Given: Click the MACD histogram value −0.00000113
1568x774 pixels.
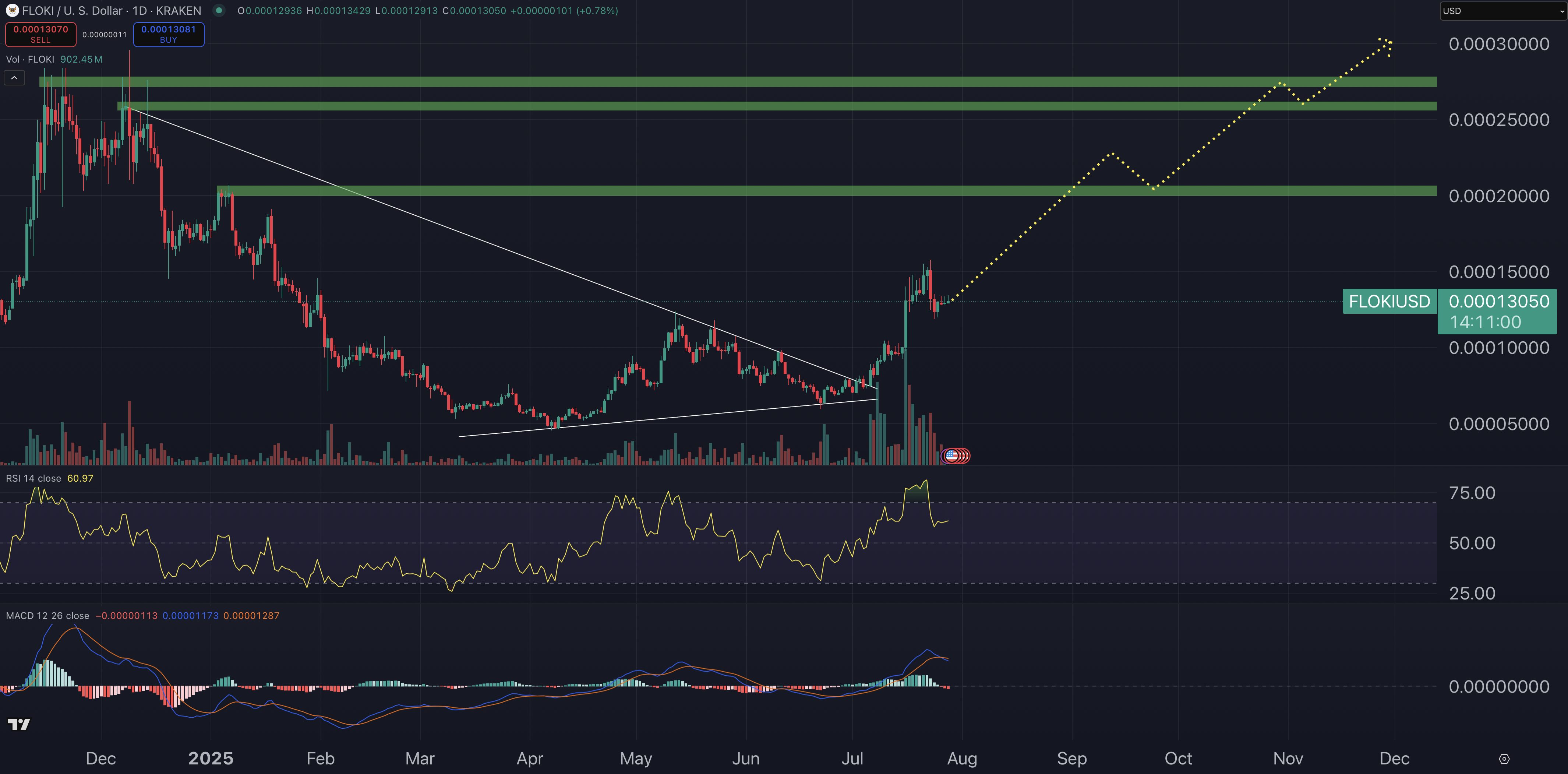Looking at the screenshot, I should (x=127, y=616).
